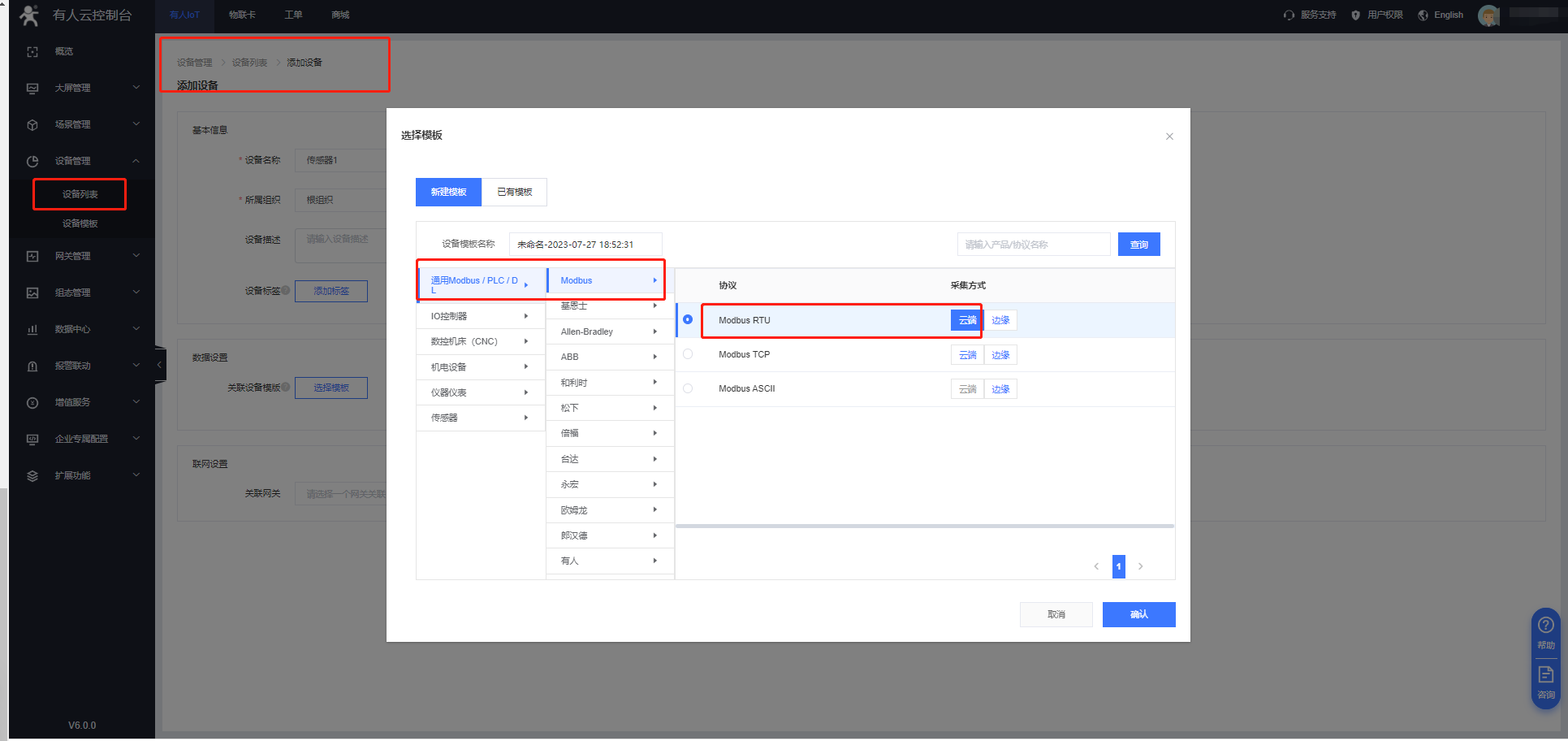The width and height of the screenshot is (1568, 741).
Task: Select the Modbus RTU radio button
Action: (688, 320)
